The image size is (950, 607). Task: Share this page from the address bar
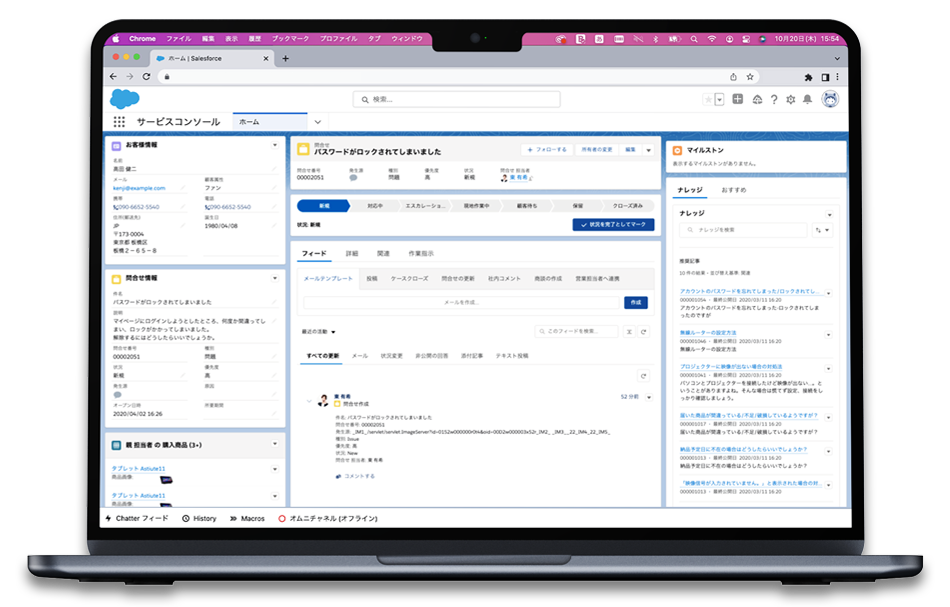[733, 77]
